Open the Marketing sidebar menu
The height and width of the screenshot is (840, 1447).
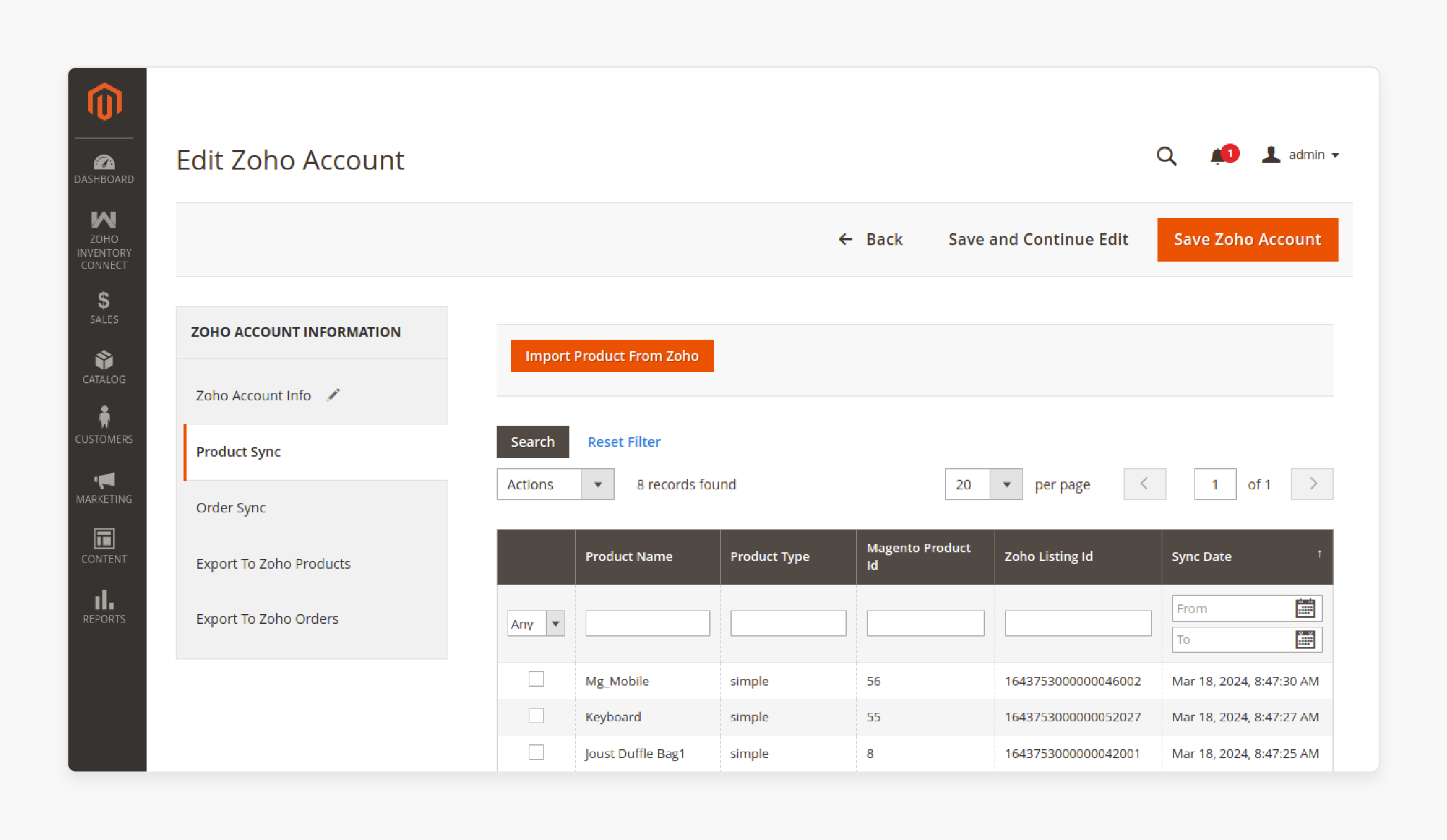[104, 488]
